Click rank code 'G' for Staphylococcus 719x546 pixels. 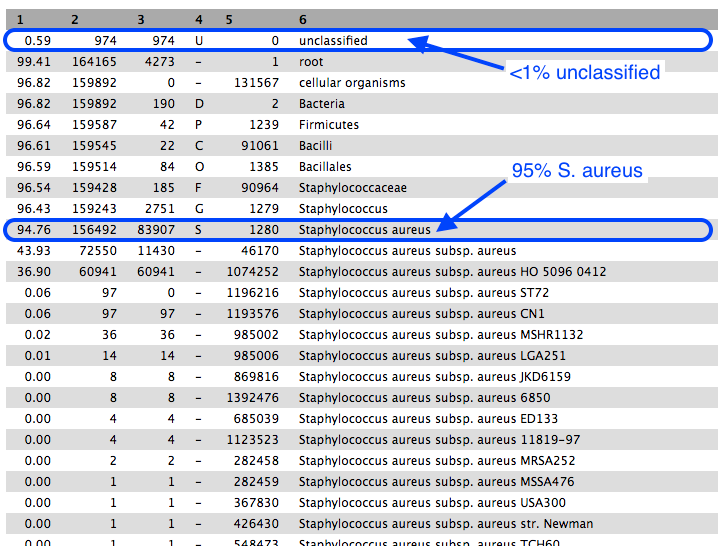click(x=199, y=209)
